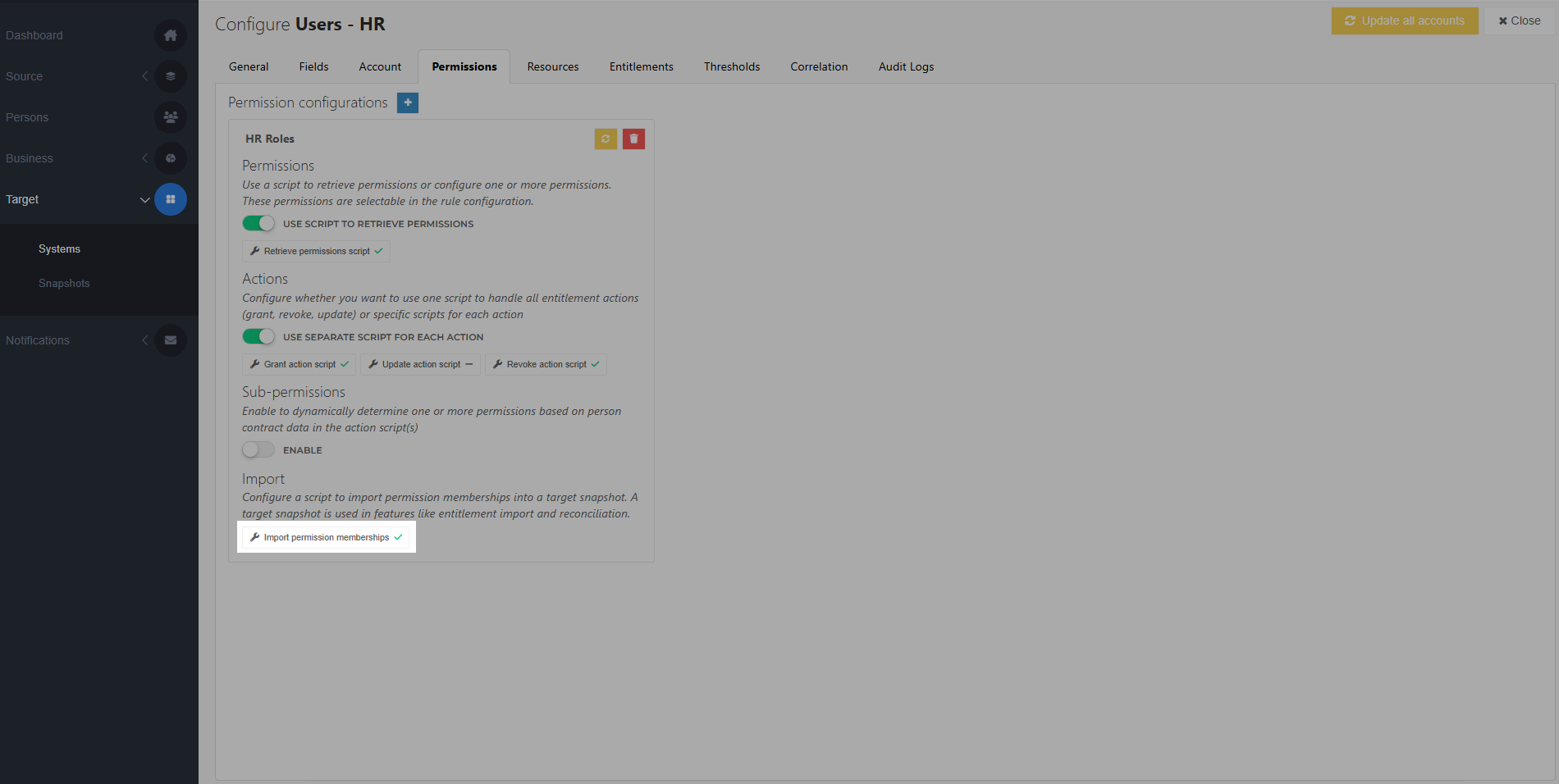Switch to the General tab

pyautogui.click(x=249, y=66)
